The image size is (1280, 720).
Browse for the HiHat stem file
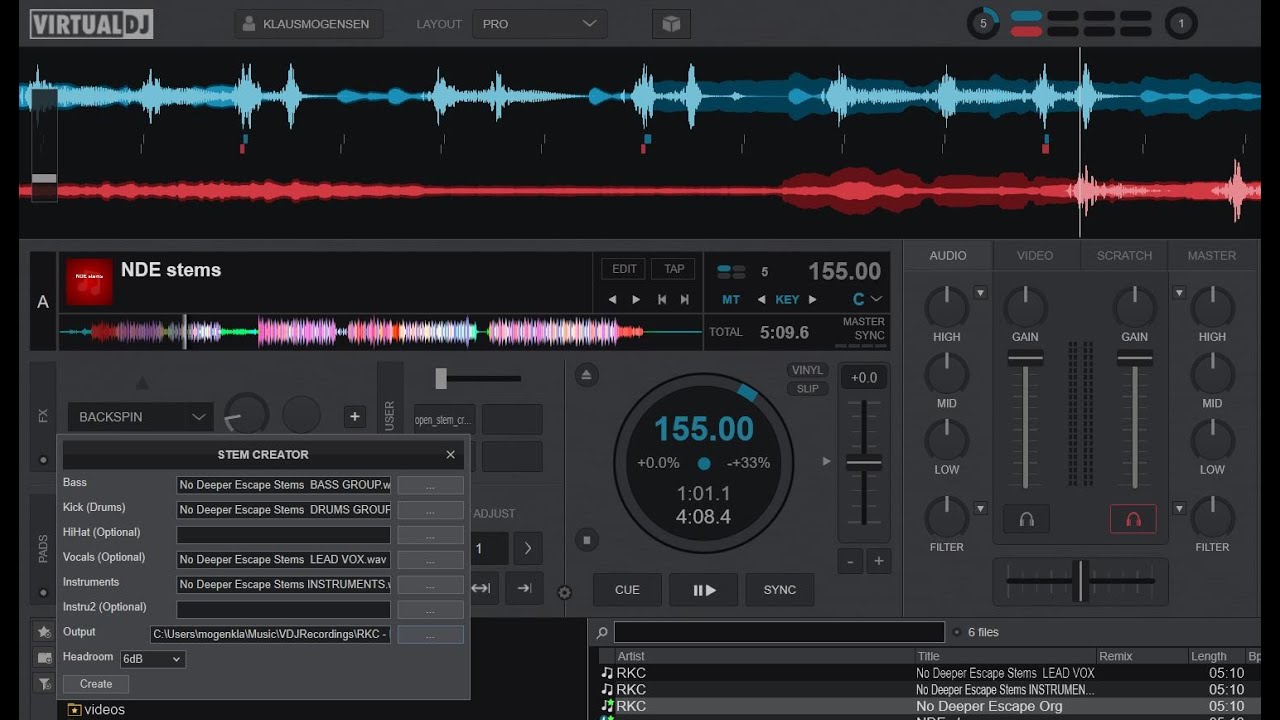click(430, 535)
